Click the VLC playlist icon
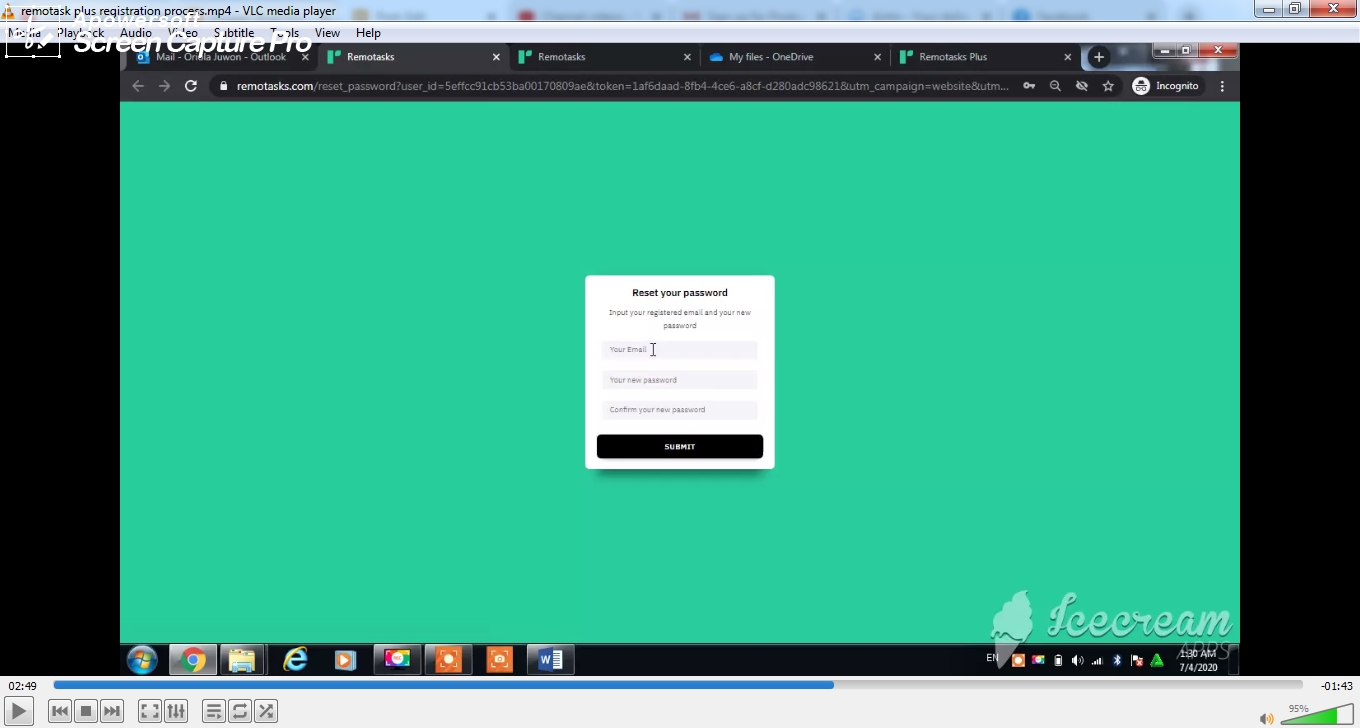Screen dimensions: 1360x728 [x=214, y=710]
